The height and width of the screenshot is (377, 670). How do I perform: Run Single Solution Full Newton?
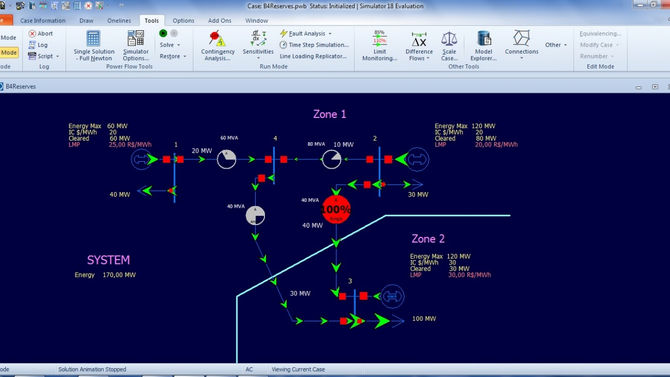tap(94, 46)
